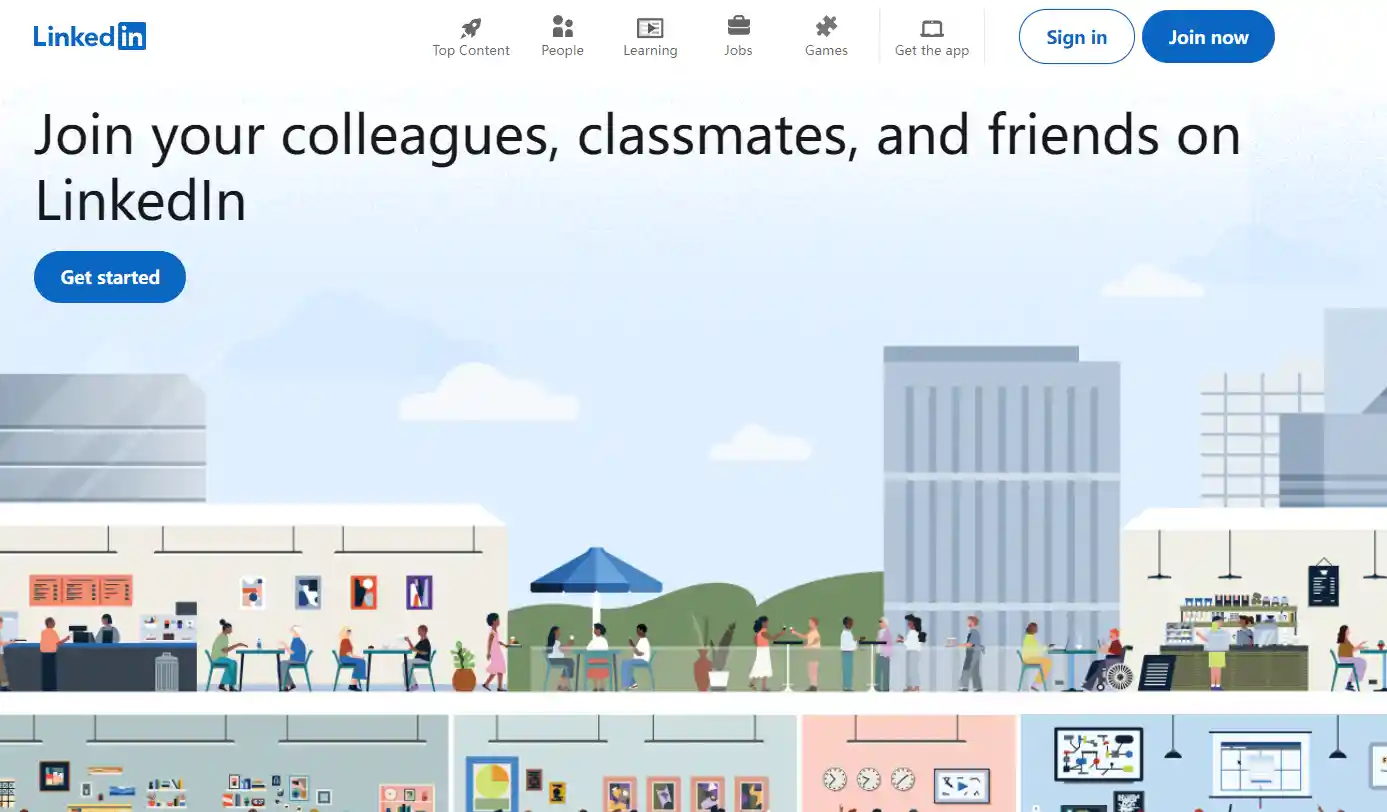Click the Jobs briefcase icon
Viewport: 1387px width, 812px height.
point(738,27)
